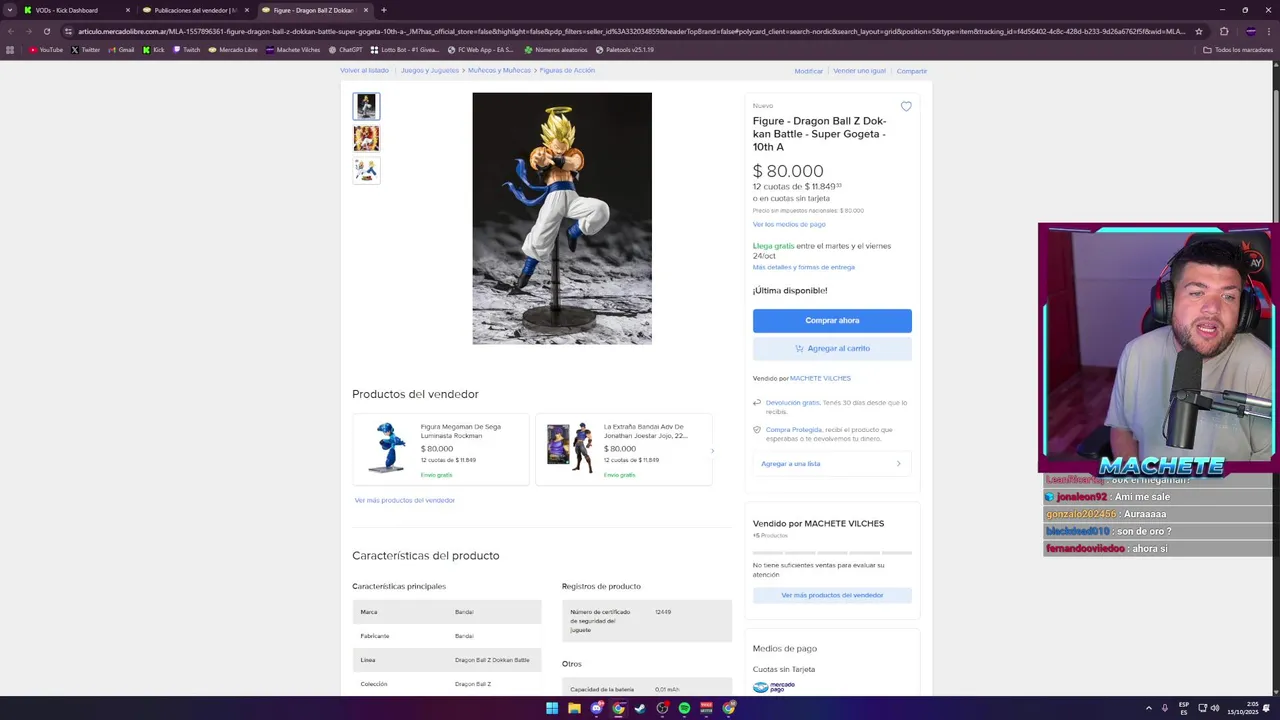Click the microphone tray icon

tap(1165, 708)
